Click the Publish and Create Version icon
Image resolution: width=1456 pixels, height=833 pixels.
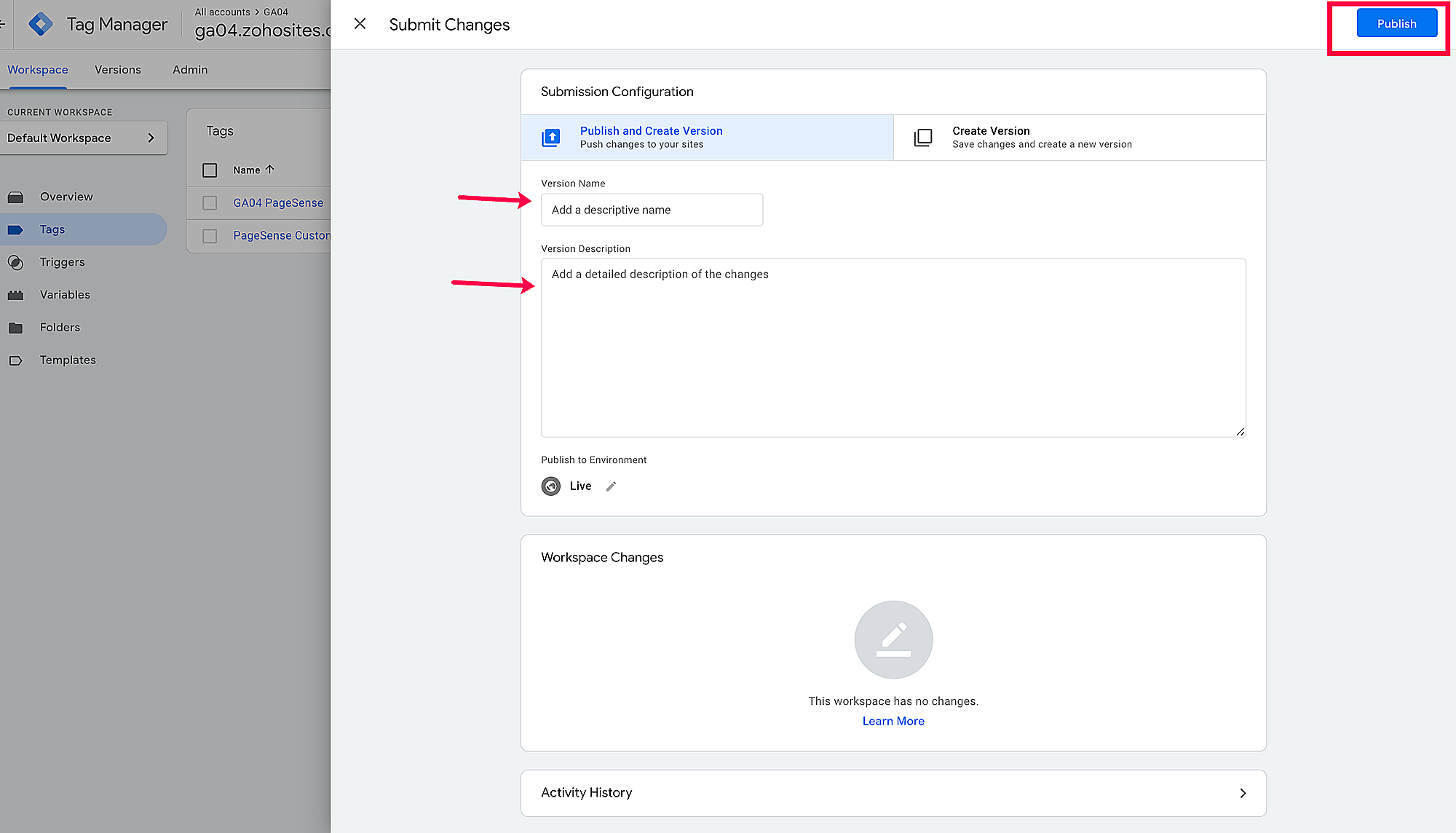click(551, 138)
